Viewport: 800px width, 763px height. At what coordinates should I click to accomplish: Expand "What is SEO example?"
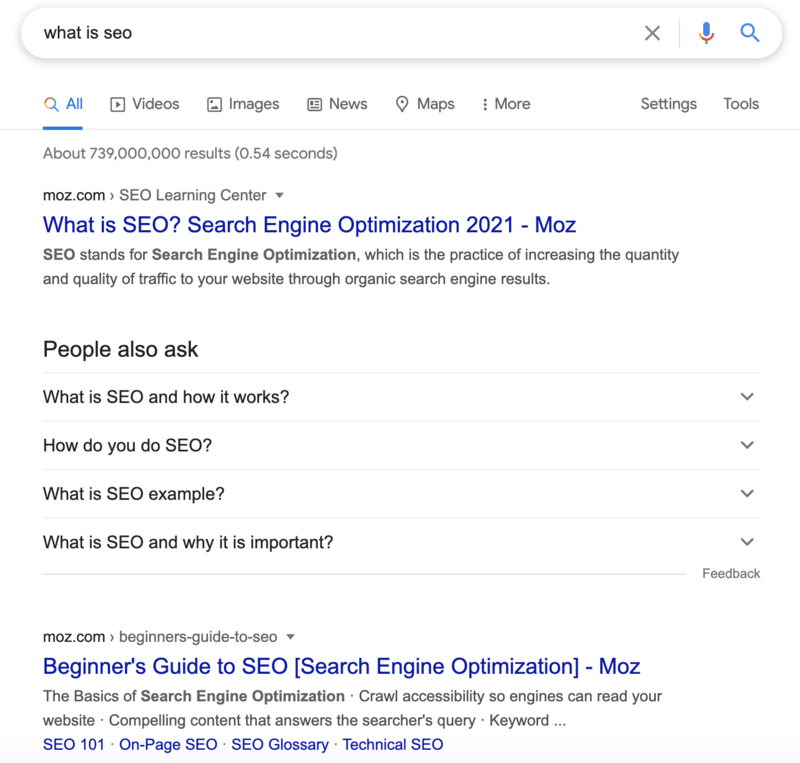coord(747,493)
